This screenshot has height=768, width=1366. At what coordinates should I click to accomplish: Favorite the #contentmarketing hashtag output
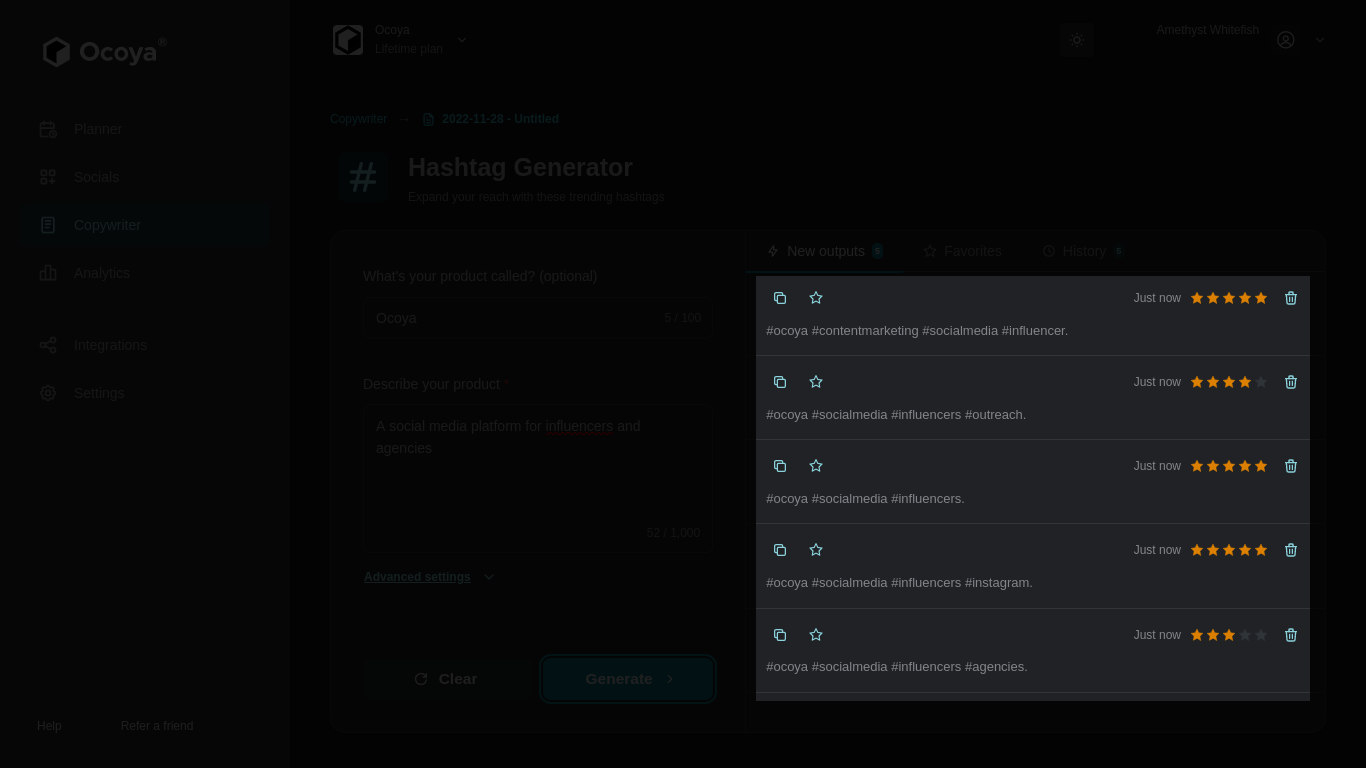[x=816, y=298]
